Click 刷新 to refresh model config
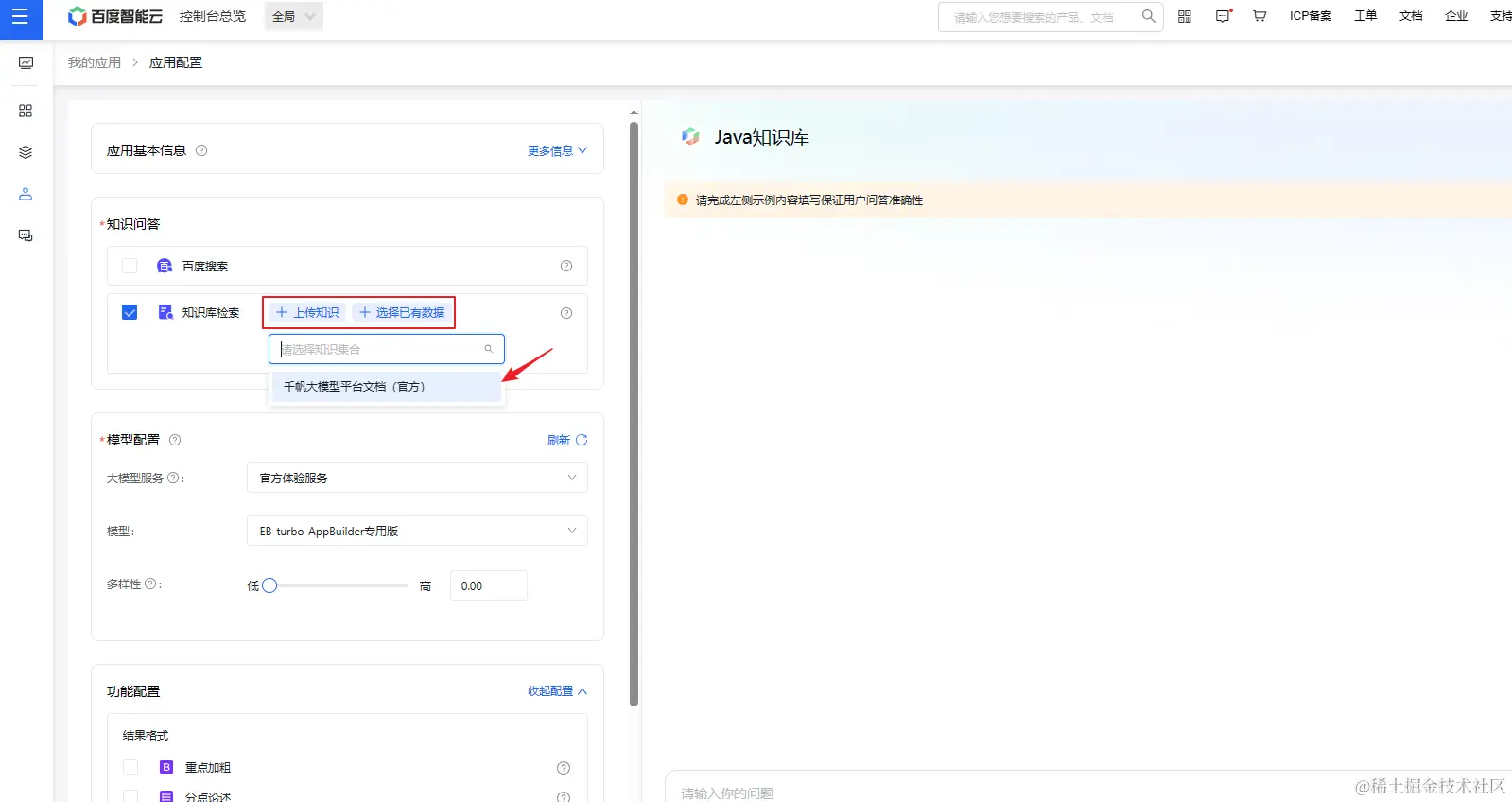The image size is (1512, 802). [567, 440]
